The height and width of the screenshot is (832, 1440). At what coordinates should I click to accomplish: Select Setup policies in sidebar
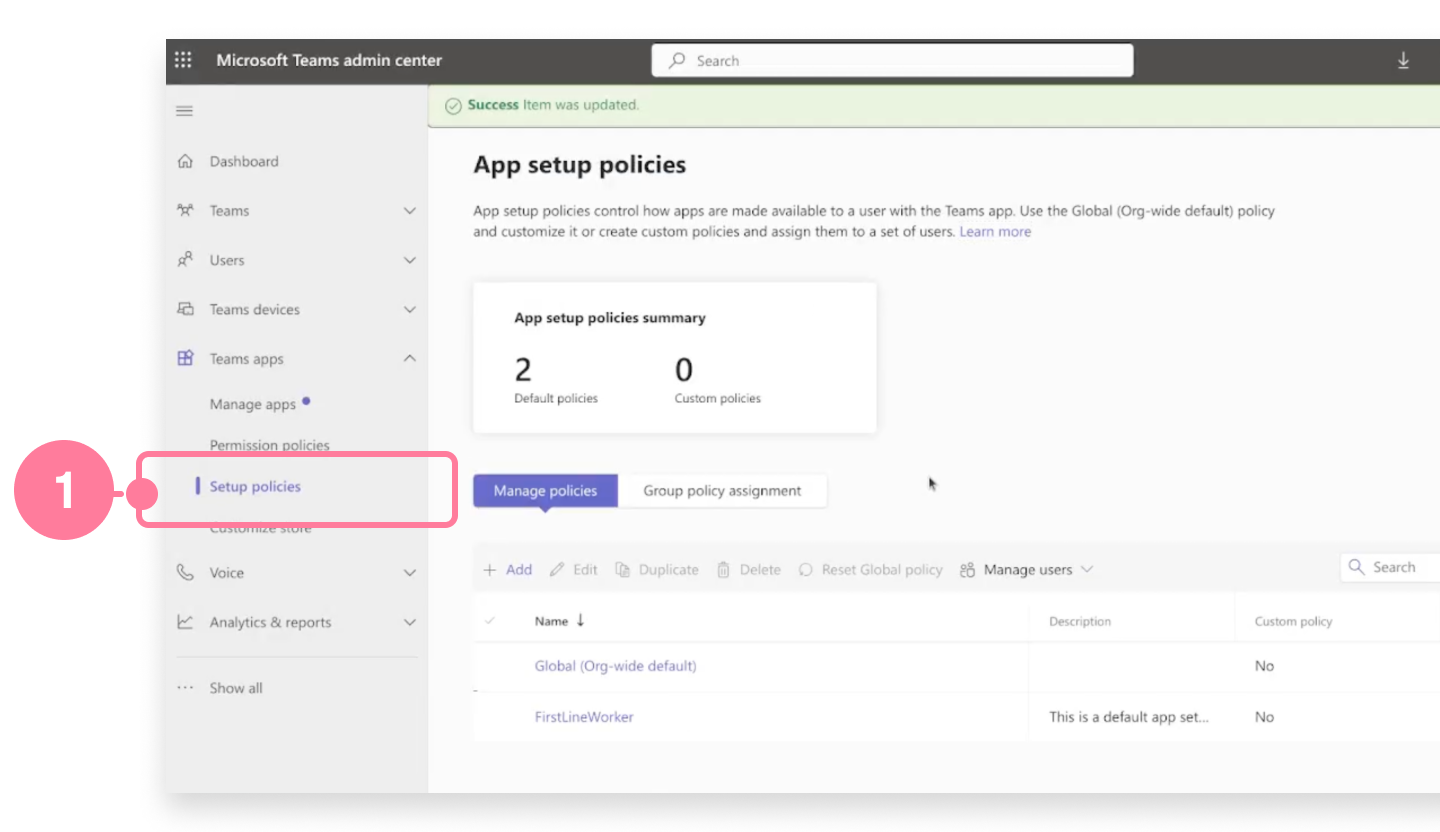[255, 486]
